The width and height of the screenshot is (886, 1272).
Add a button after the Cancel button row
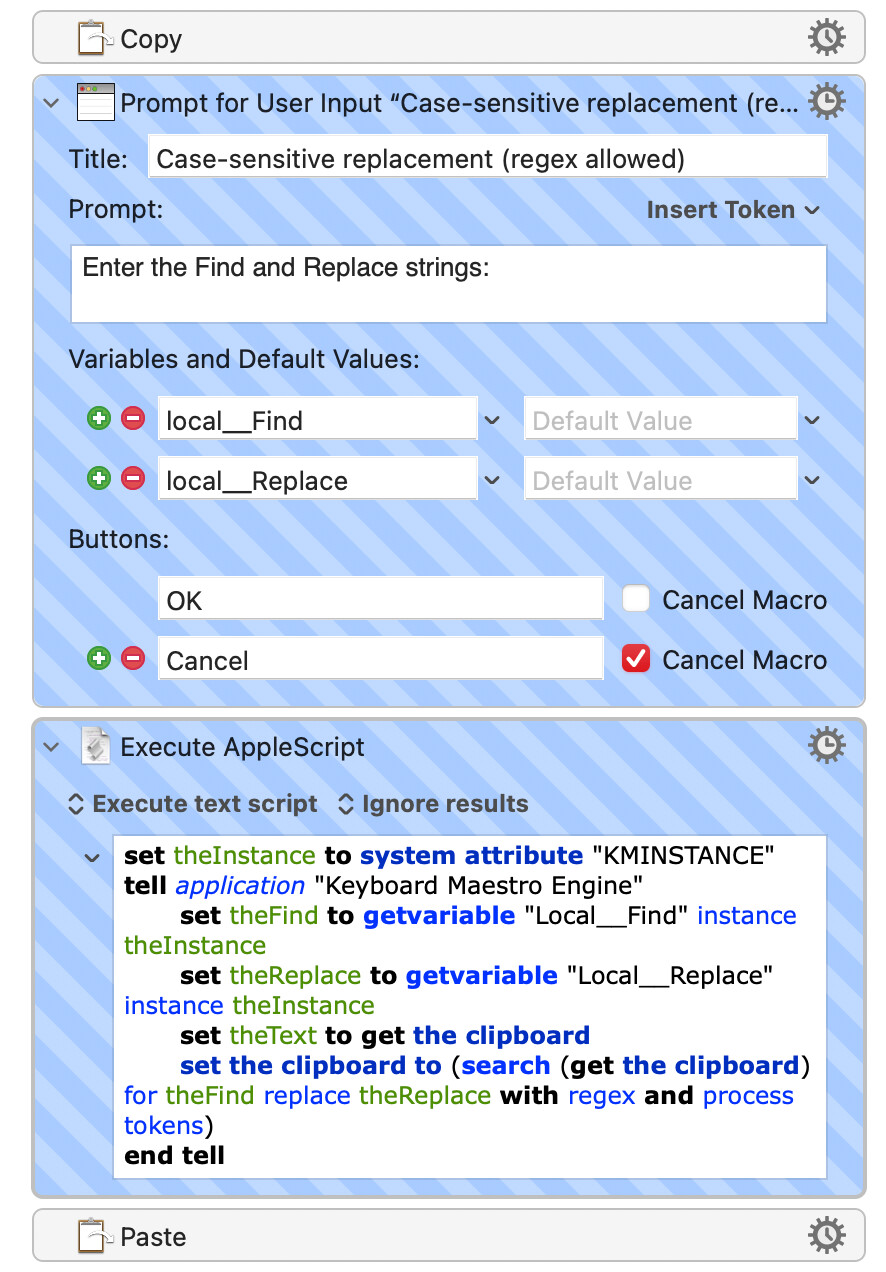tap(98, 658)
